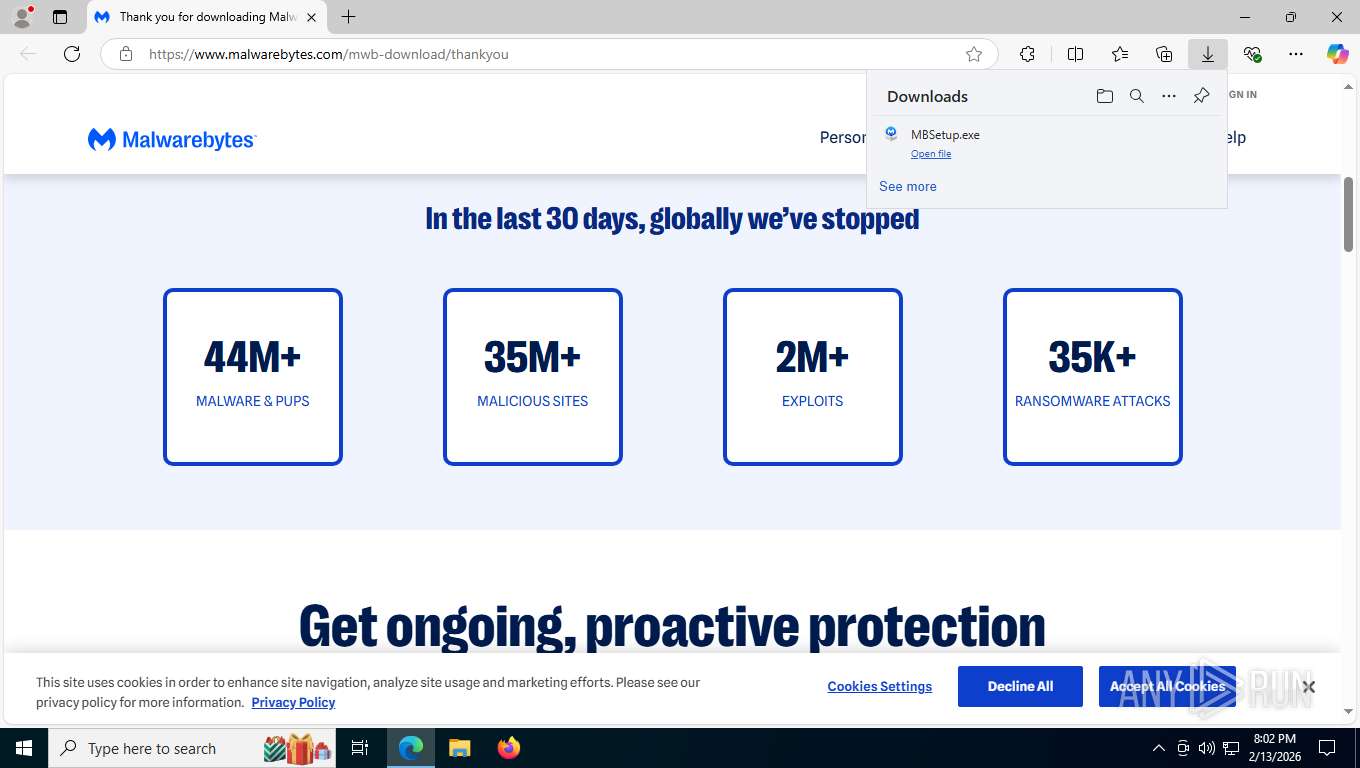Open Cookies Settings
Viewport: 1360px width, 768px height.
(x=880, y=686)
